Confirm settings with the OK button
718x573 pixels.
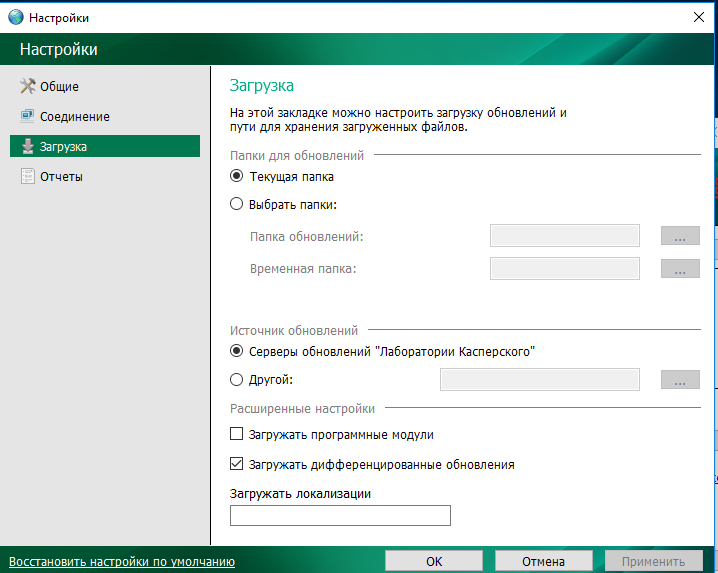pyautogui.click(x=434, y=562)
